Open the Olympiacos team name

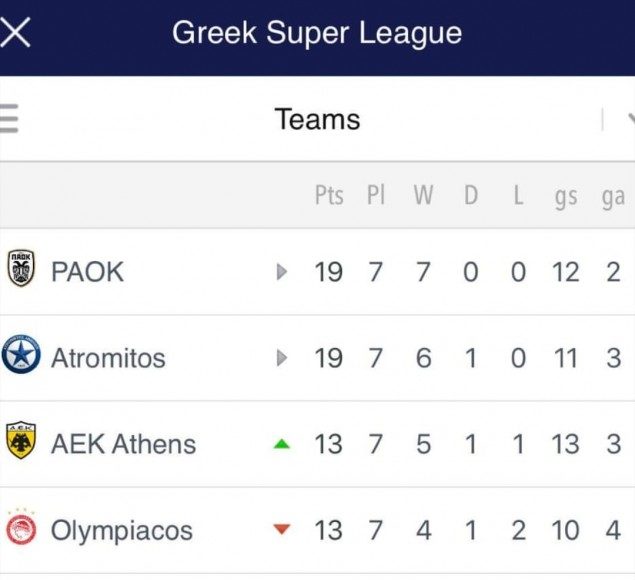tap(121, 530)
